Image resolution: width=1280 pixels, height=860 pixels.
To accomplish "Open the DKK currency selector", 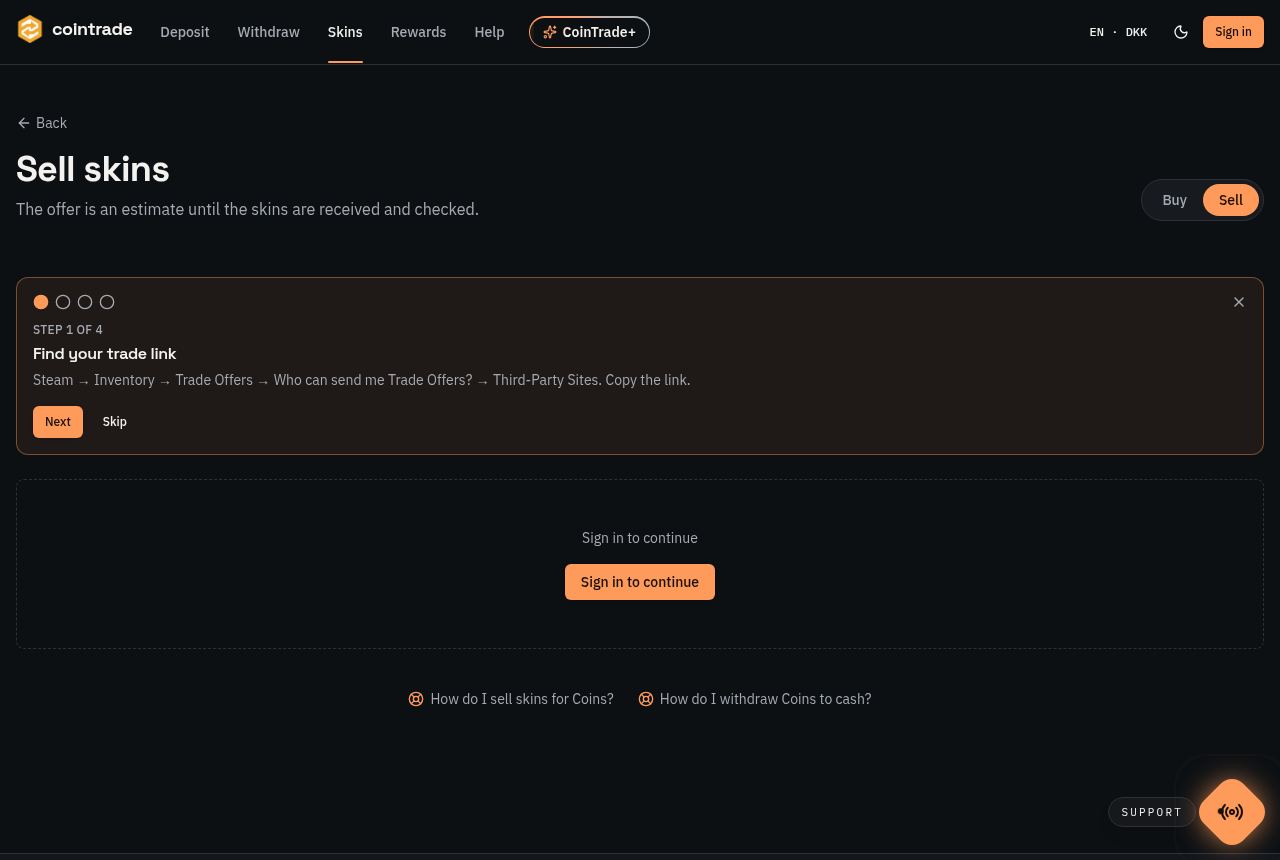I will (1136, 32).
